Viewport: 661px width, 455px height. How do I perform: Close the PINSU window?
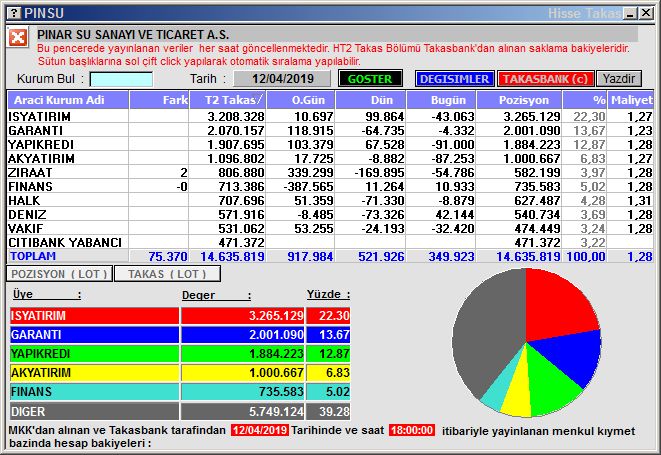pos(646,13)
